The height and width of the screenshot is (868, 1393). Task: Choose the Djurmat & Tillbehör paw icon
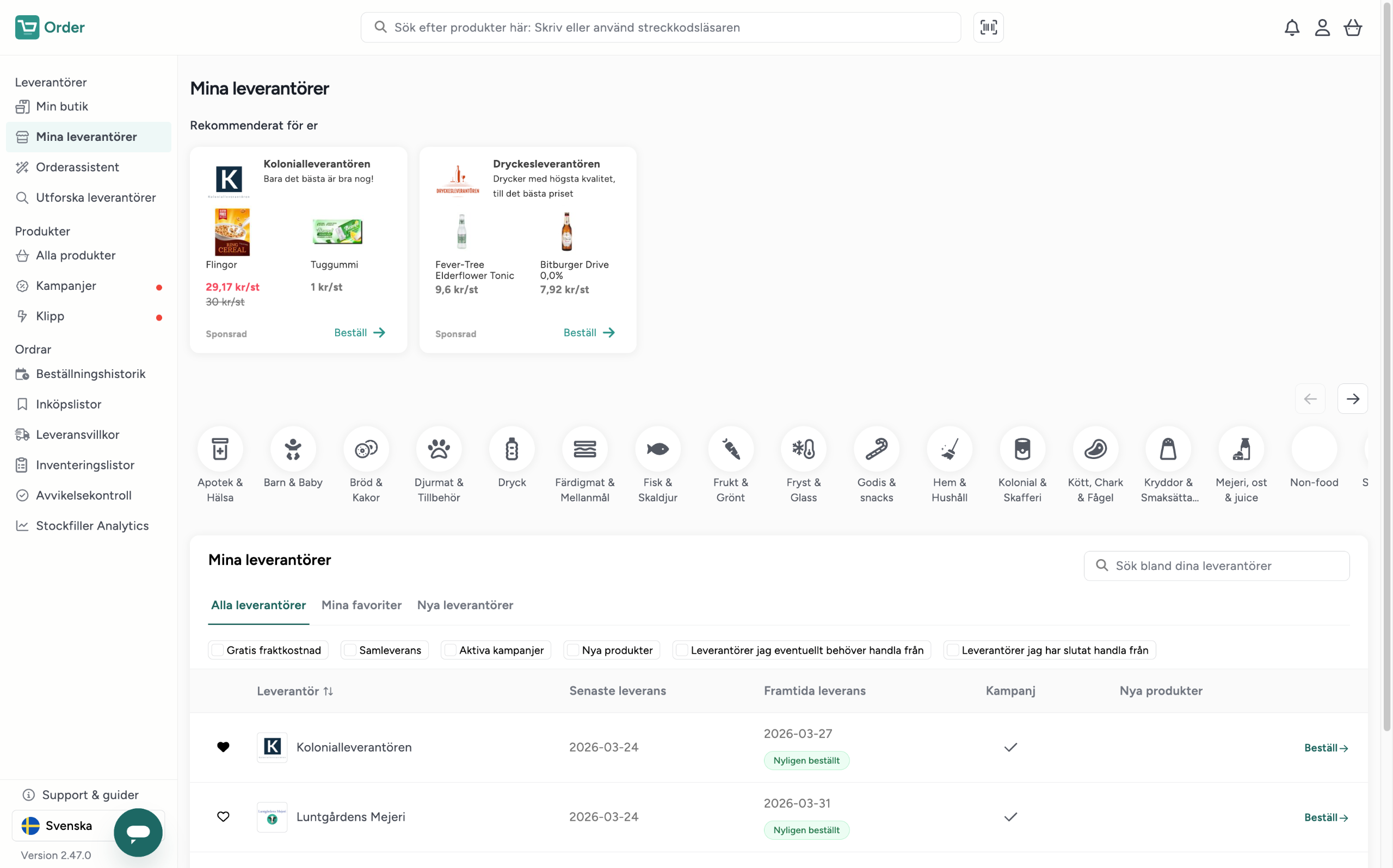(x=439, y=448)
